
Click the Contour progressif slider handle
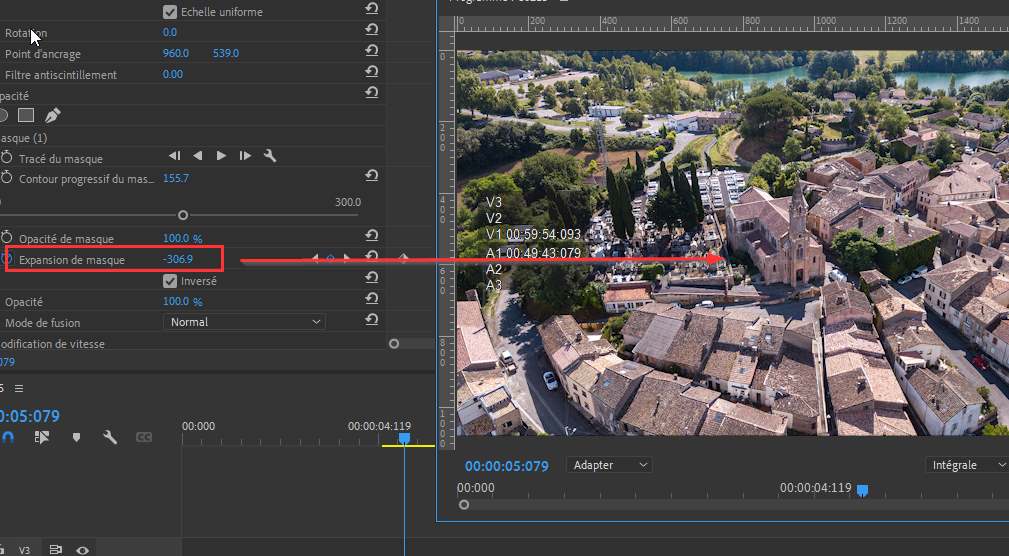coord(183,215)
